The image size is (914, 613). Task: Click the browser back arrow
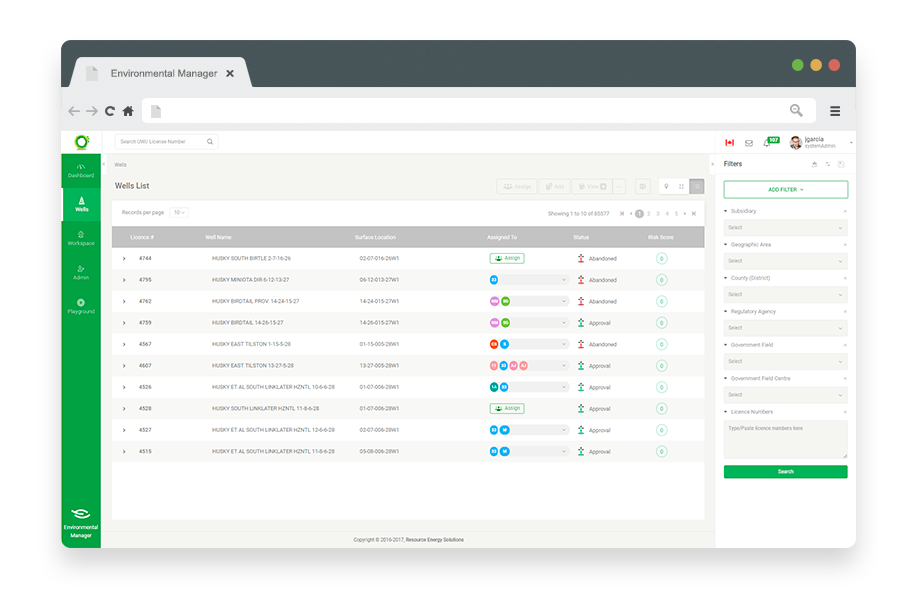(74, 111)
